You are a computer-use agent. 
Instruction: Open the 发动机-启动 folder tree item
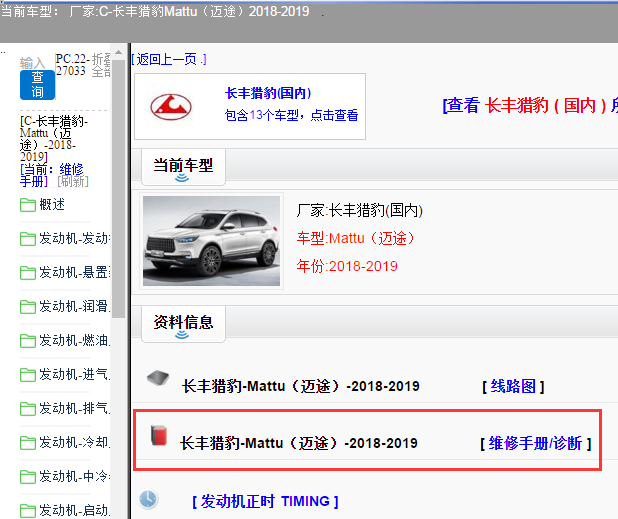[x=74, y=510]
